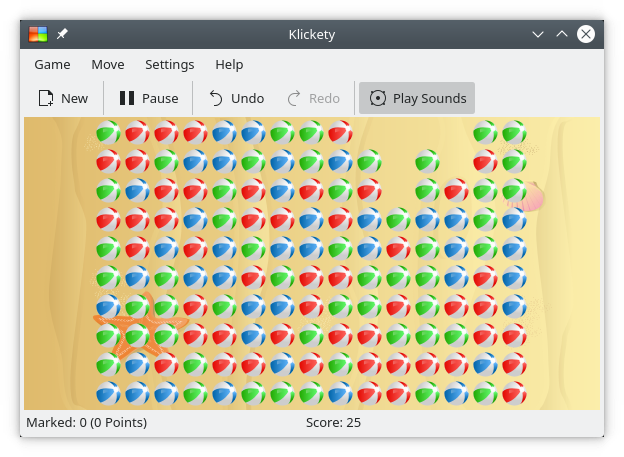Screen dimensions: 624x457
Task: Click the blue ball in bottom-left corner
Action: (x=108, y=392)
